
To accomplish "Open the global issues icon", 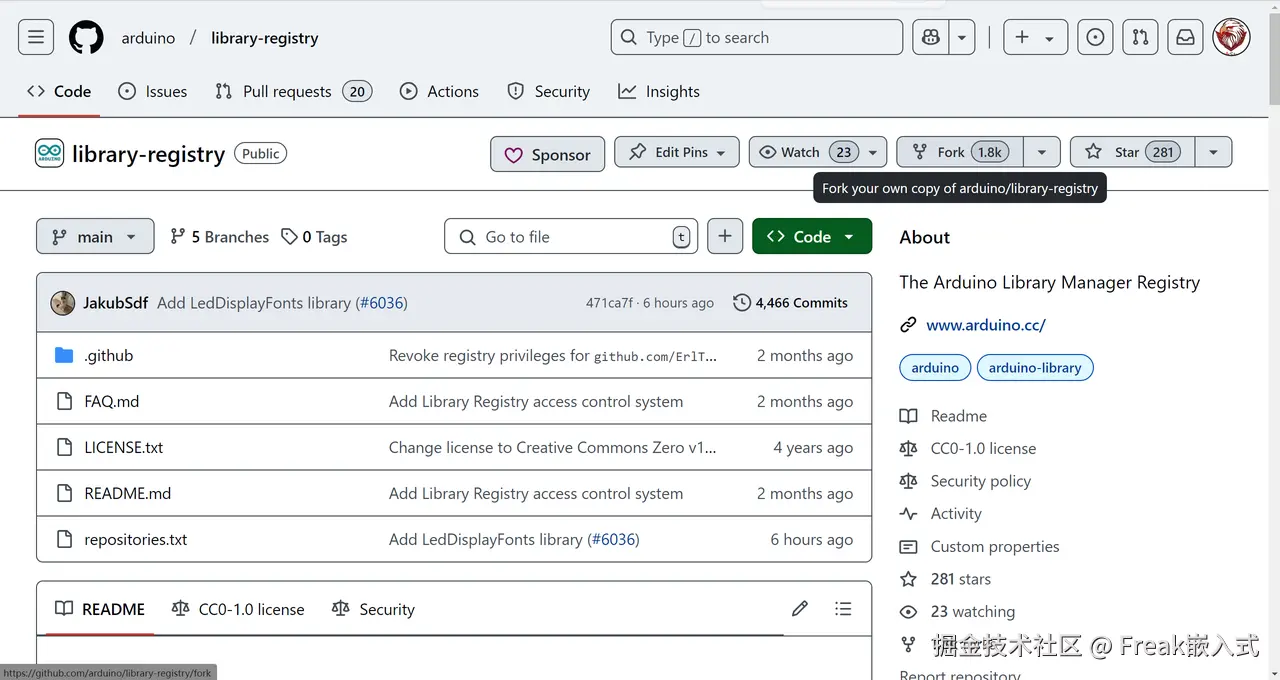I will click(x=1095, y=38).
